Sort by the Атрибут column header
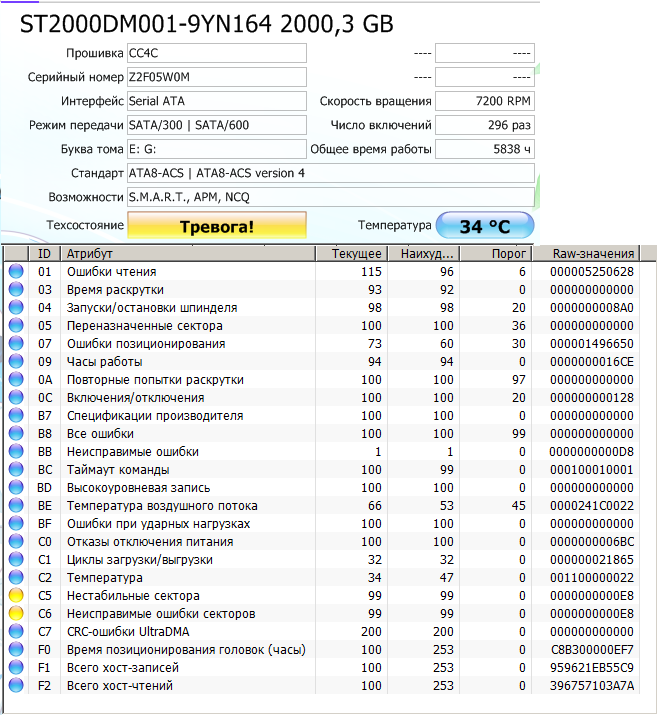Image resolution: width=660 pixels, height=717 pixels. tap(188, 254)
